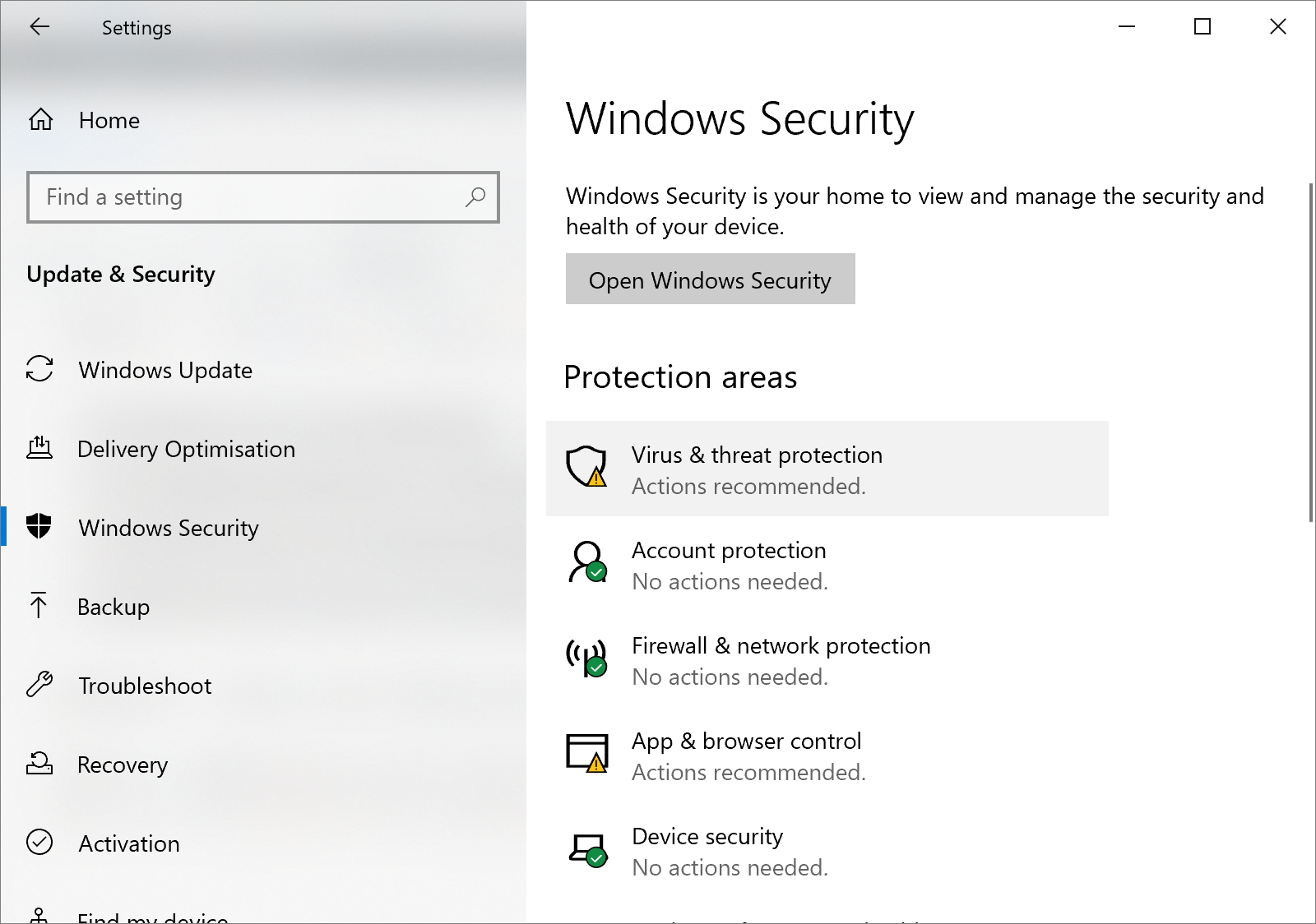
Task: Click the Firewall network antenna icon
Action: coord(586,658)
